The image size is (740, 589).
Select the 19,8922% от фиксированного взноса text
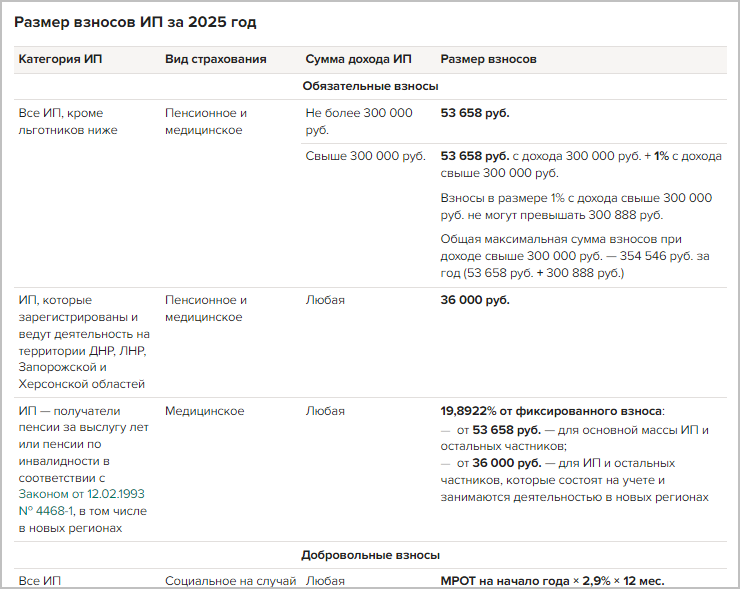point(551,411)
